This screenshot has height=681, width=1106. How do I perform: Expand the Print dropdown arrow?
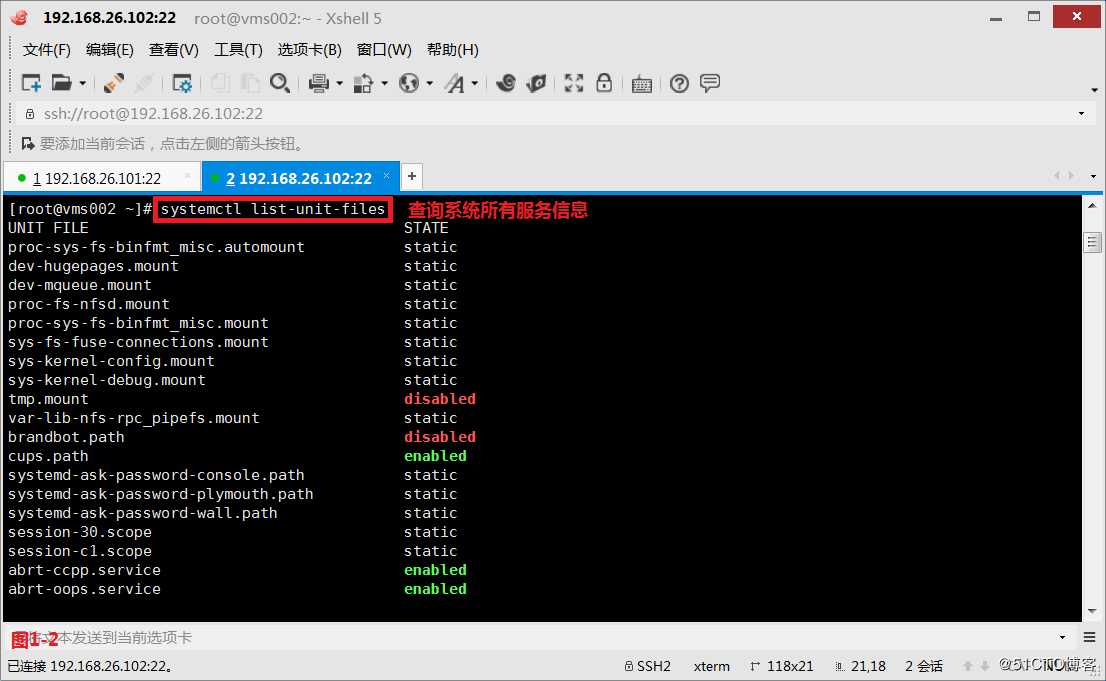(x=339, y=84)
